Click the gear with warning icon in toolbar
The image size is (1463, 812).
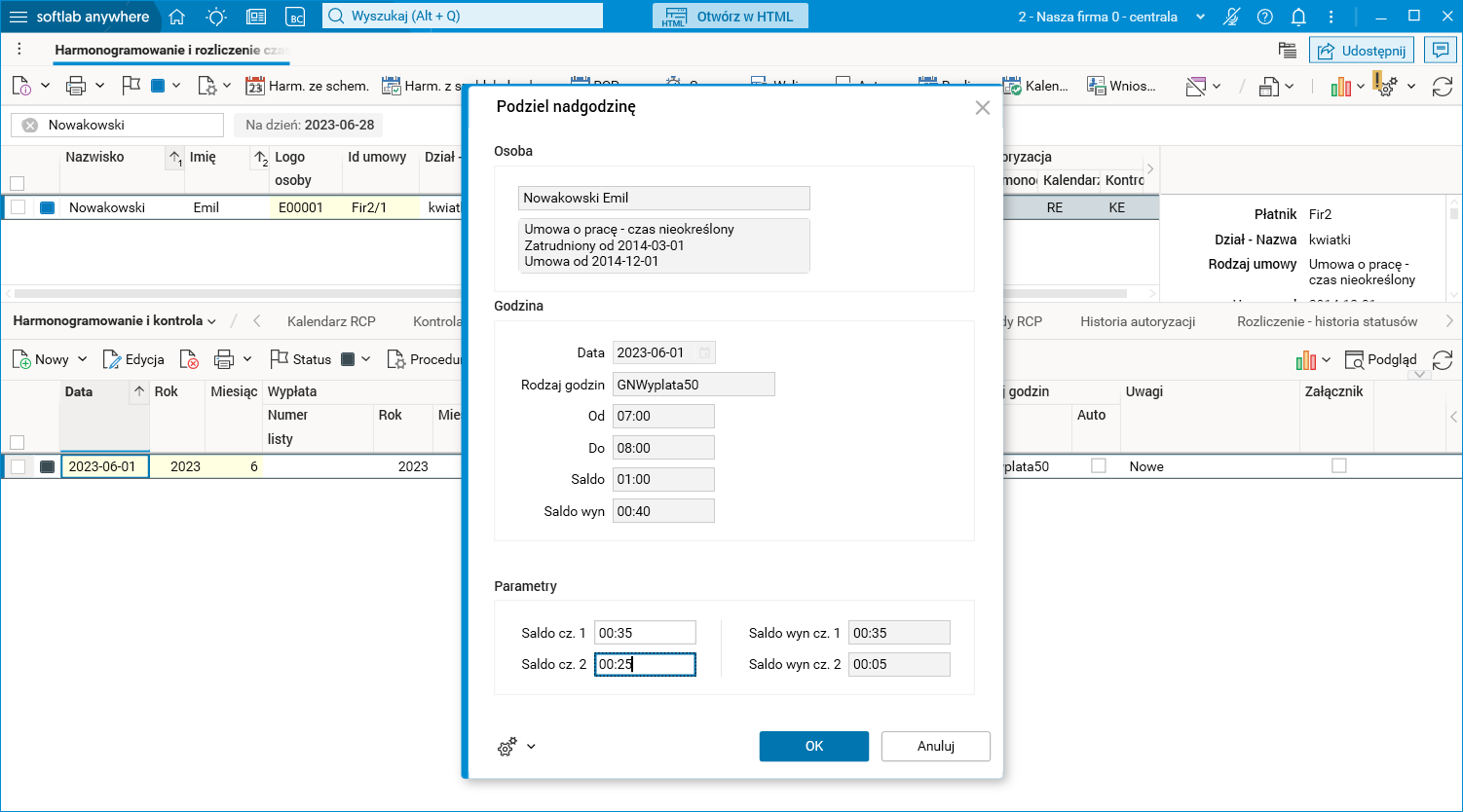[x=1386, y=86]
